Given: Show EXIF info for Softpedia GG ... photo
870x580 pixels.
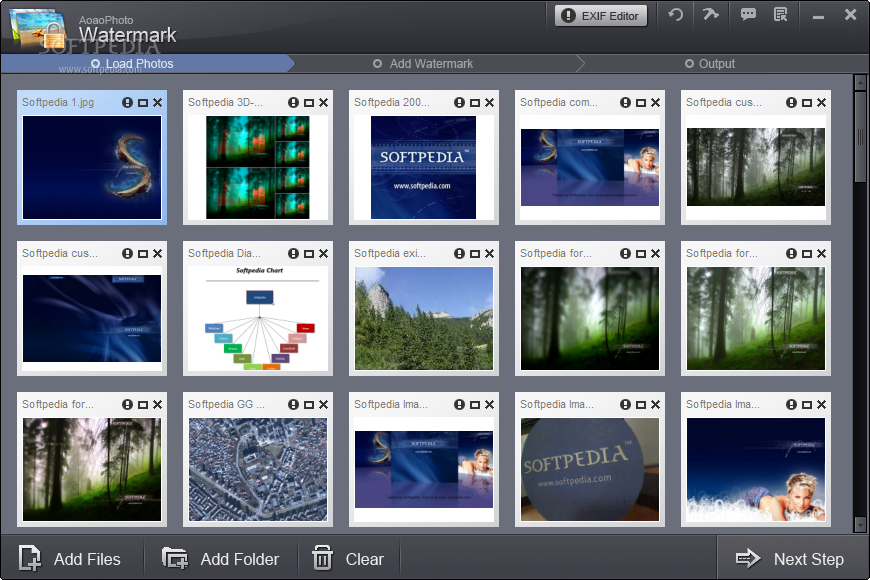Looking at the screenshot, I should 294,405.
